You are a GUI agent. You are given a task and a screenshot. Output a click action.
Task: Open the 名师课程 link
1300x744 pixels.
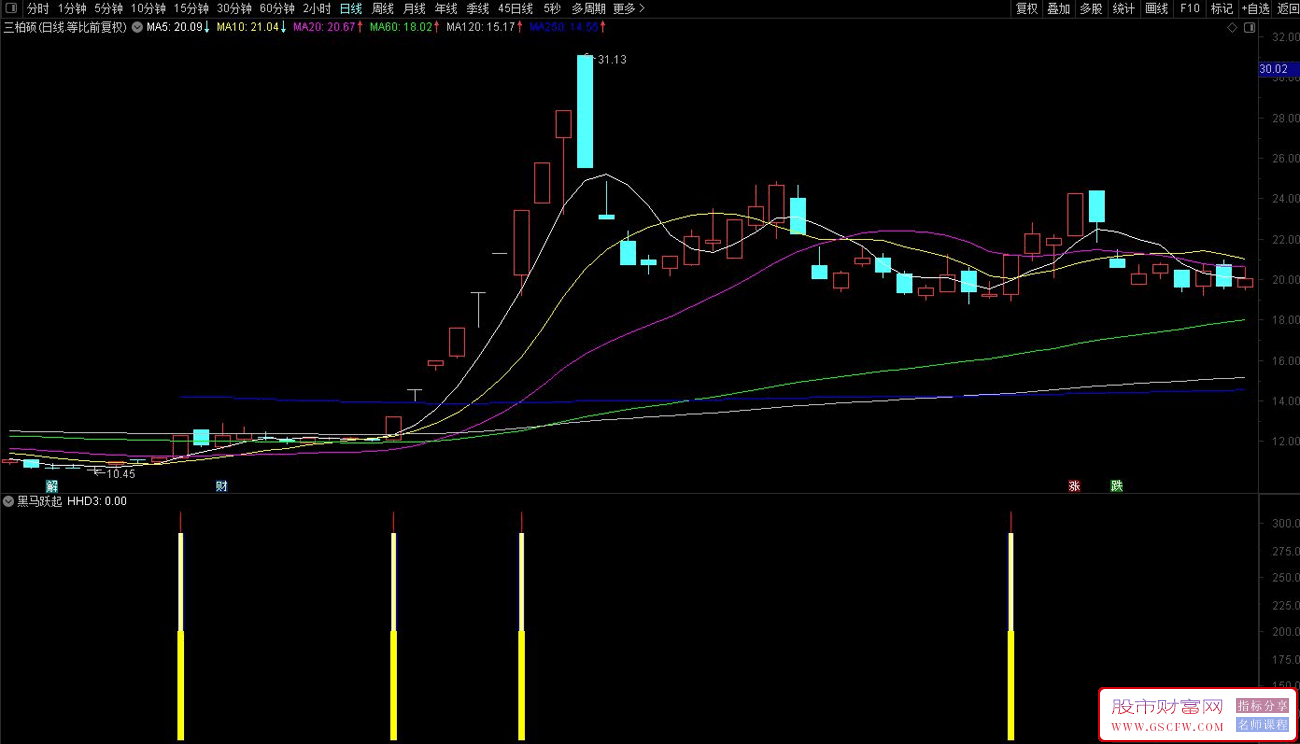point(1262,725)
